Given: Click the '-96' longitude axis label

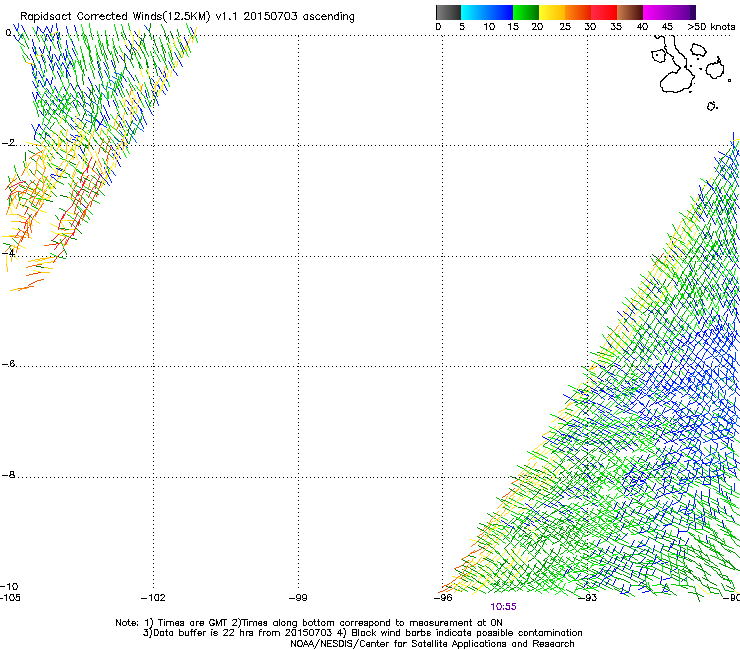Looking at the screenshot, I should pos(443,598).
